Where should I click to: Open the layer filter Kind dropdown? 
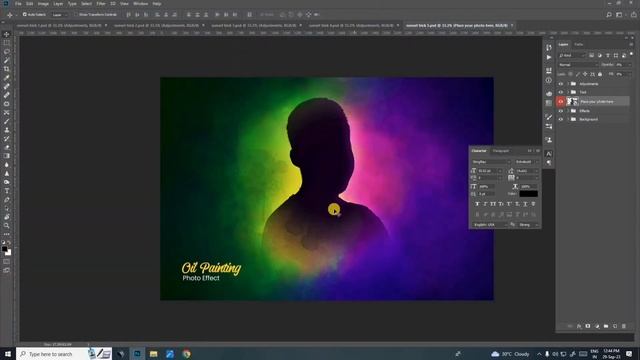572,55
